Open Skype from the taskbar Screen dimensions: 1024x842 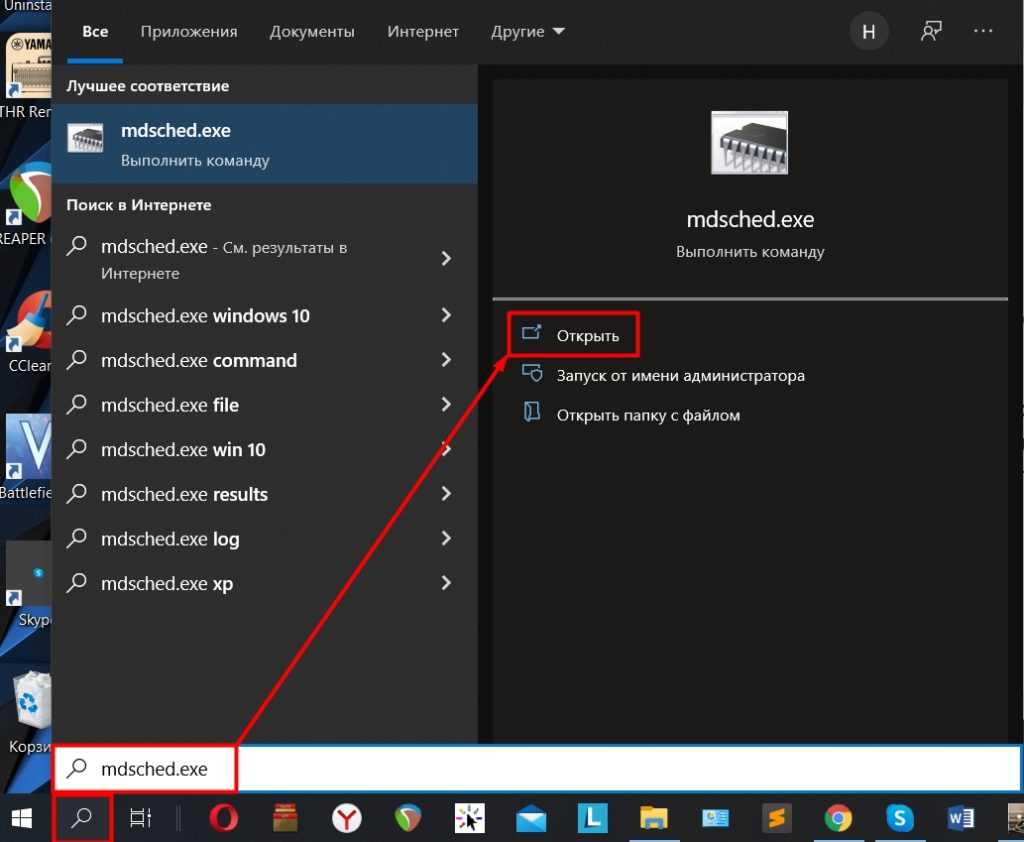point(899,819)
